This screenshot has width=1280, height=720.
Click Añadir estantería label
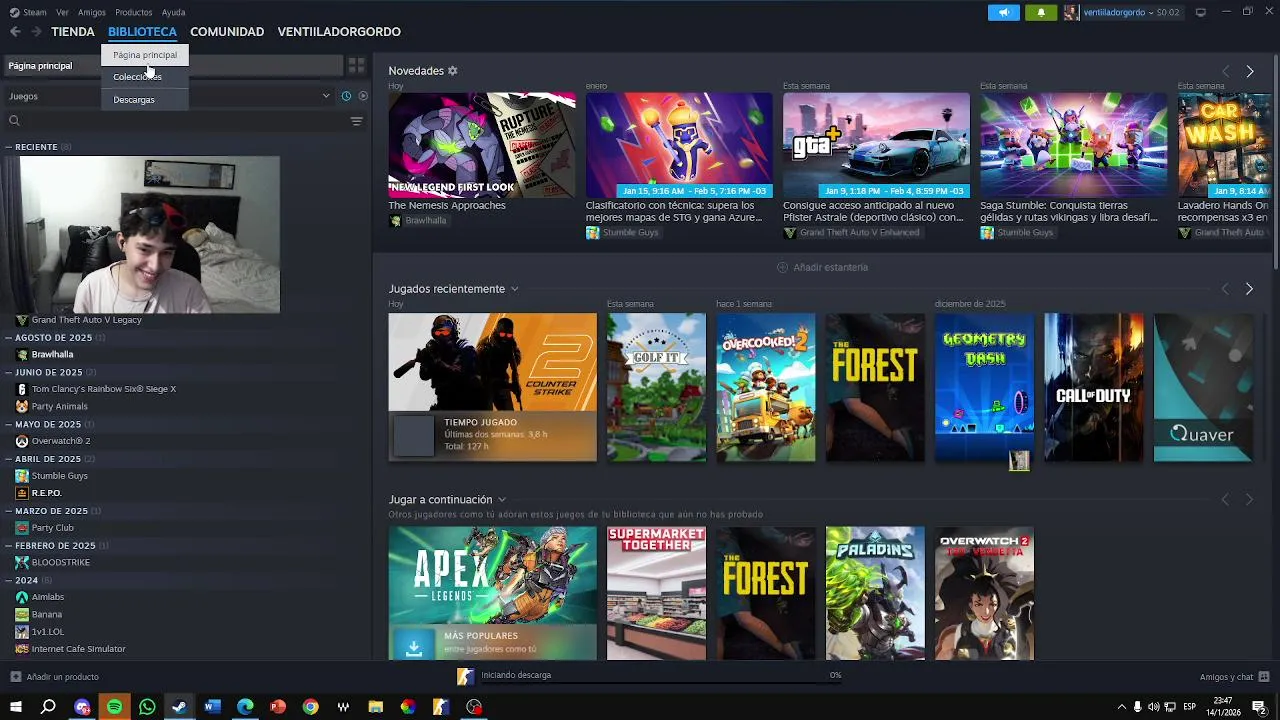coord(830,267)
